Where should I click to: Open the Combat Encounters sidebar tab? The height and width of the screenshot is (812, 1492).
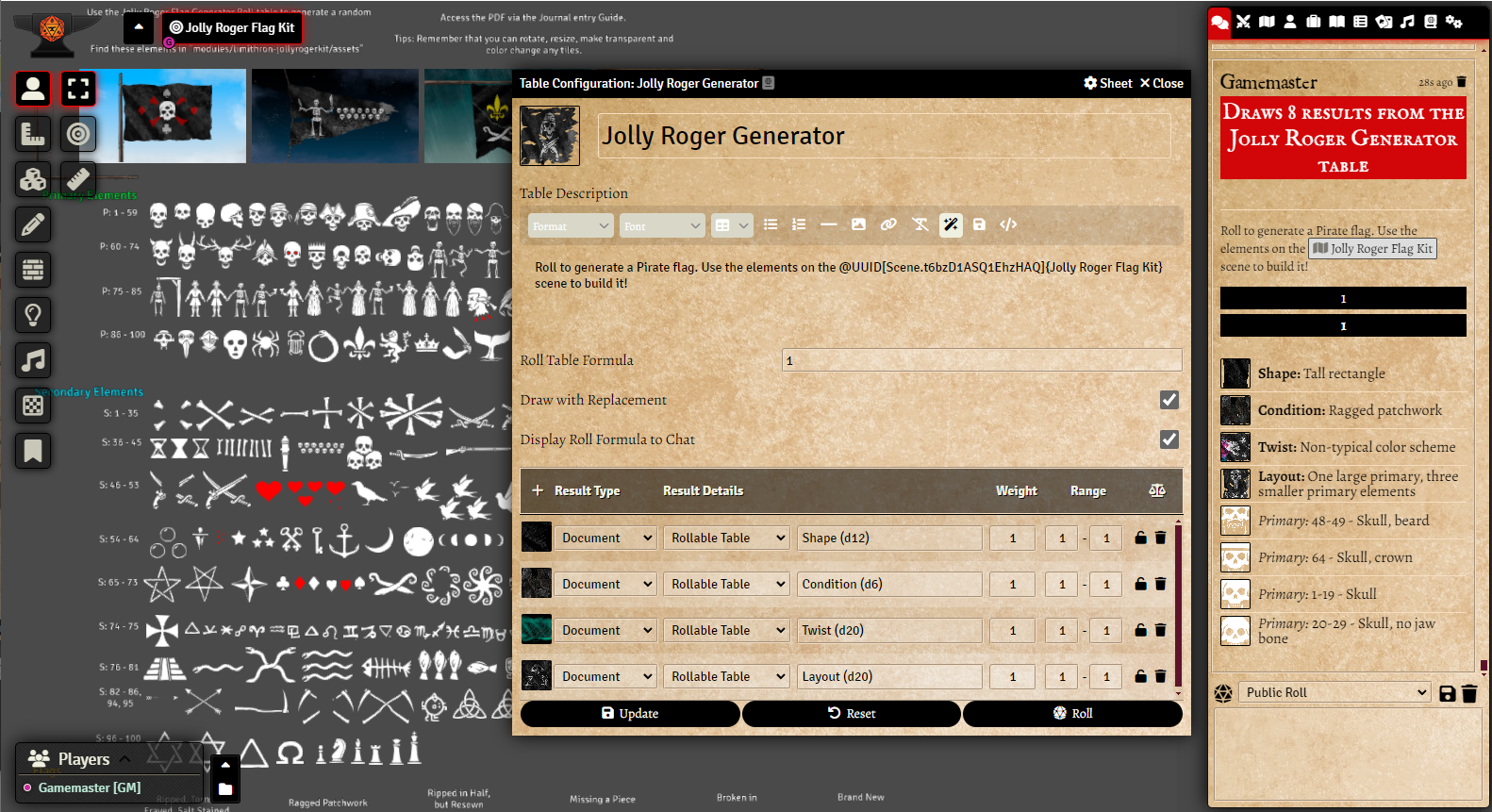pos(1243,22)
